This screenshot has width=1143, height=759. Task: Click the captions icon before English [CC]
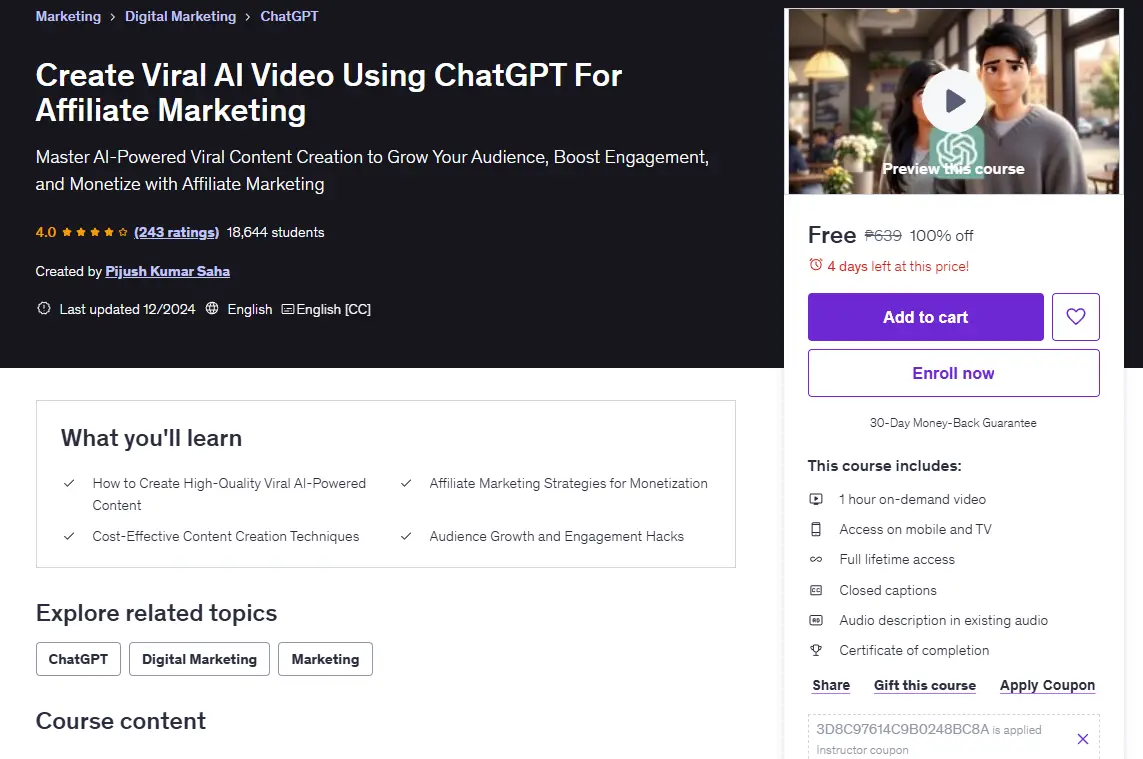pyautogui.click(x=288, y=309)
